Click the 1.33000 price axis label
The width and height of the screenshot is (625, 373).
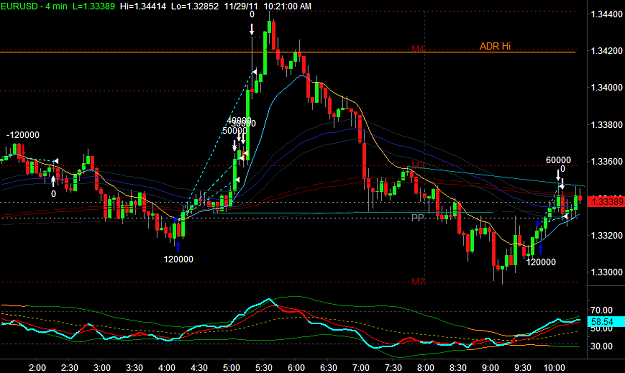pyautogui.click(x=607, y=272)
